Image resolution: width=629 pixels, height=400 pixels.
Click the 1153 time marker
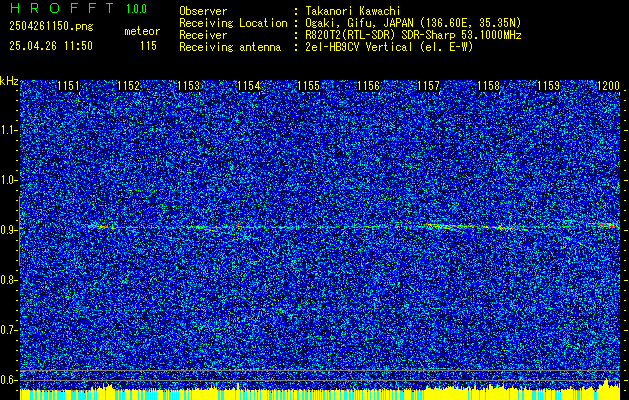tap(189, 86)
